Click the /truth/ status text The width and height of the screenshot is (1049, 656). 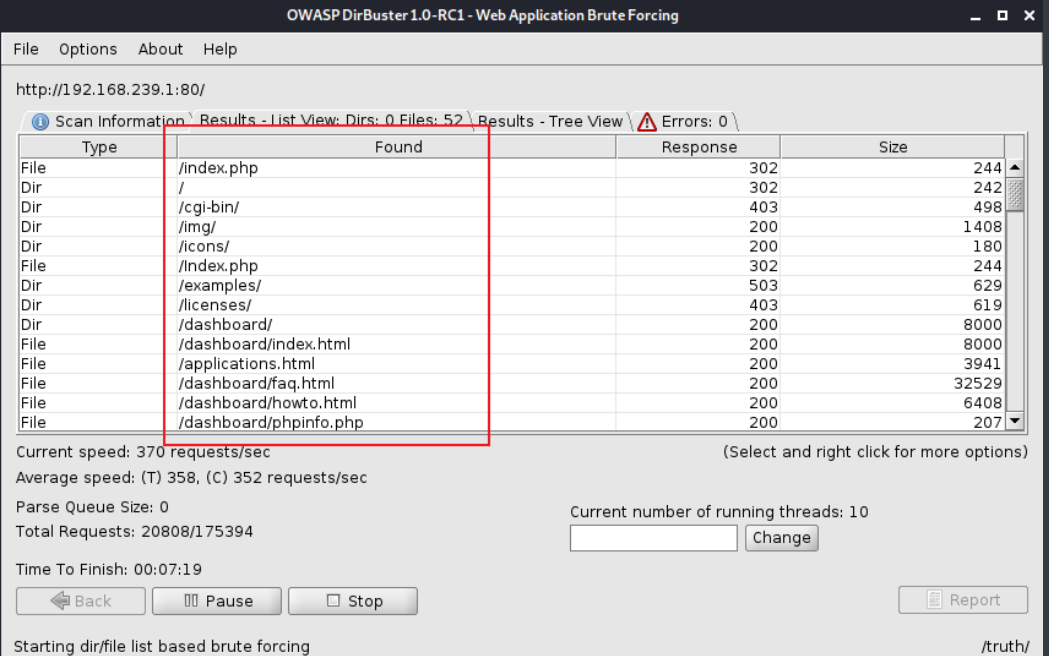pyautogui.click(x=1006, y=647)
